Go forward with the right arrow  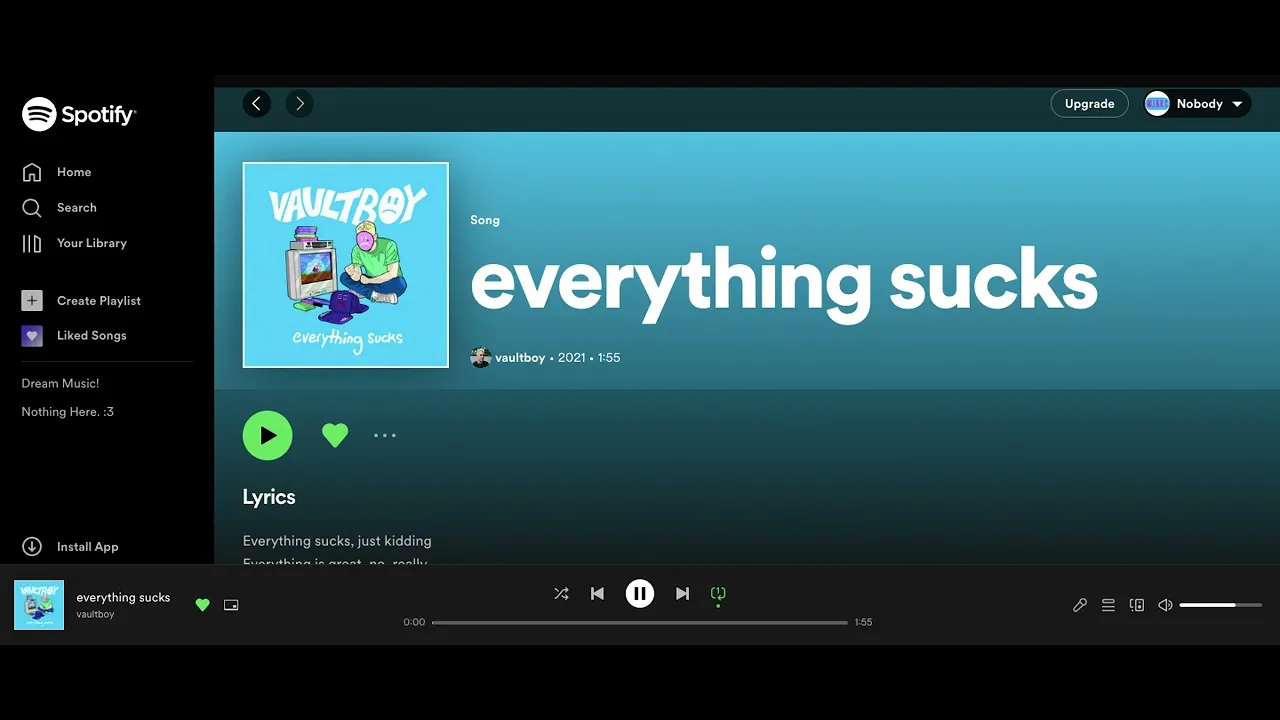[299, 103]
